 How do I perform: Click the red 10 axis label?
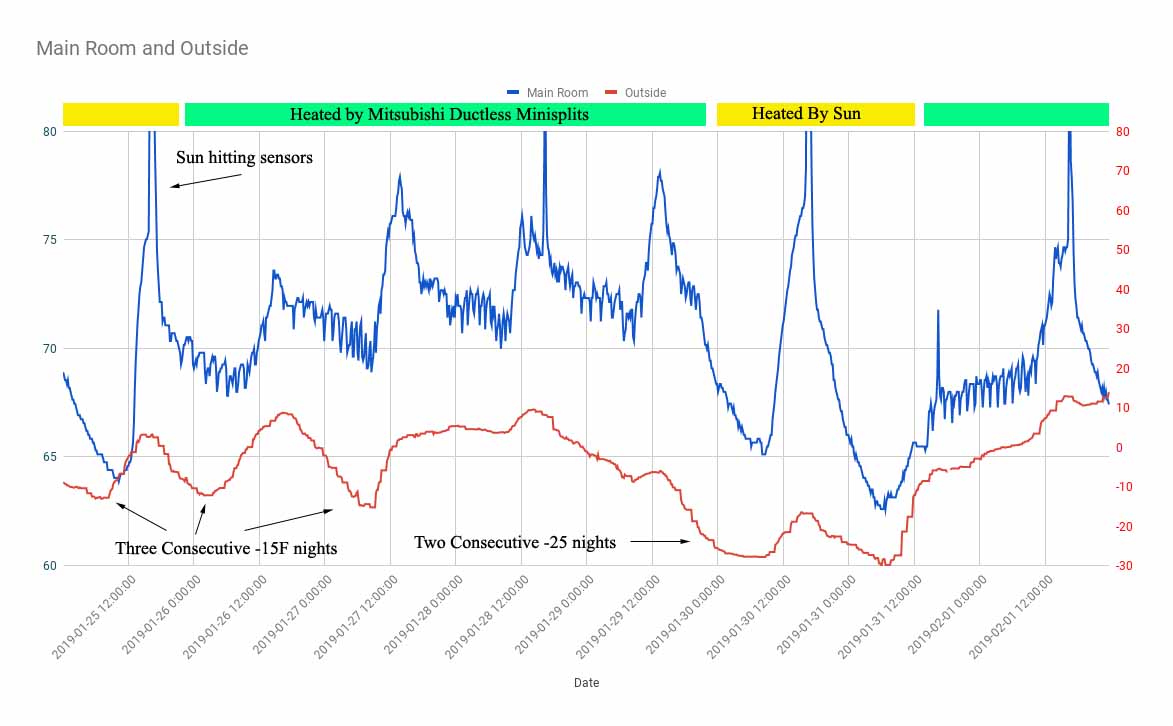click(x=1123, y=408)
